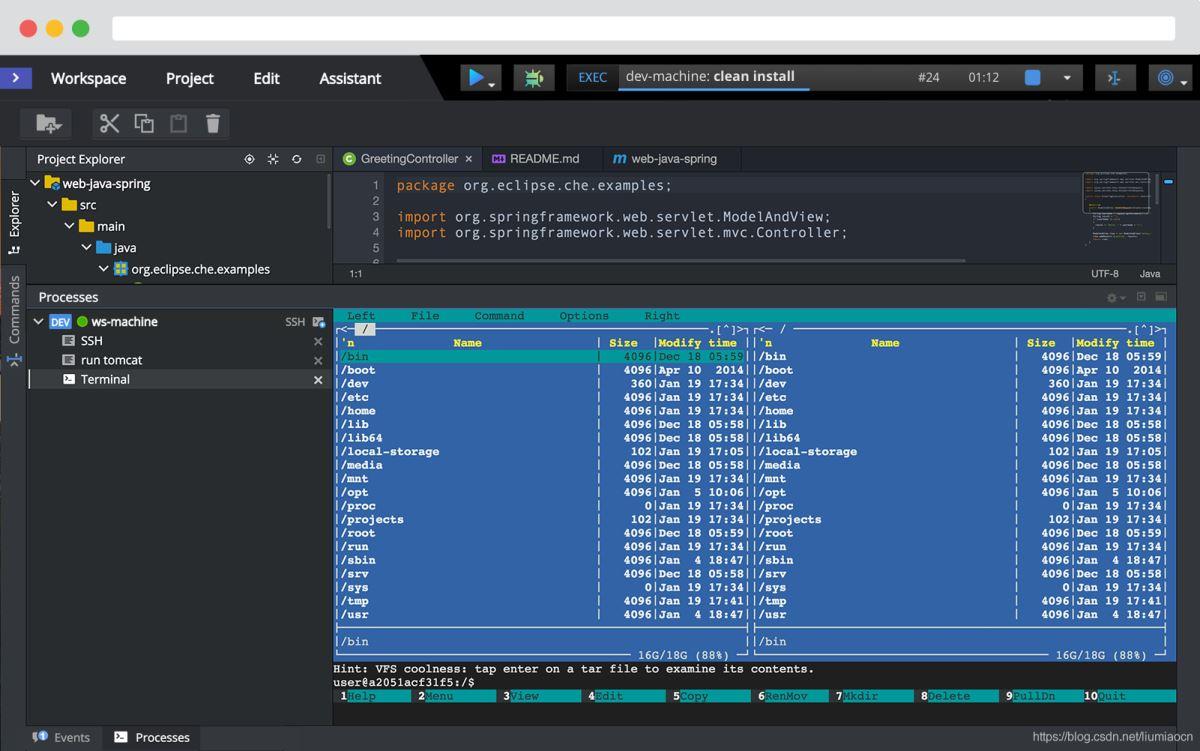Screen dimensions: 1200x751
Task: Maximize the Processes panel
Action: 1161,297
